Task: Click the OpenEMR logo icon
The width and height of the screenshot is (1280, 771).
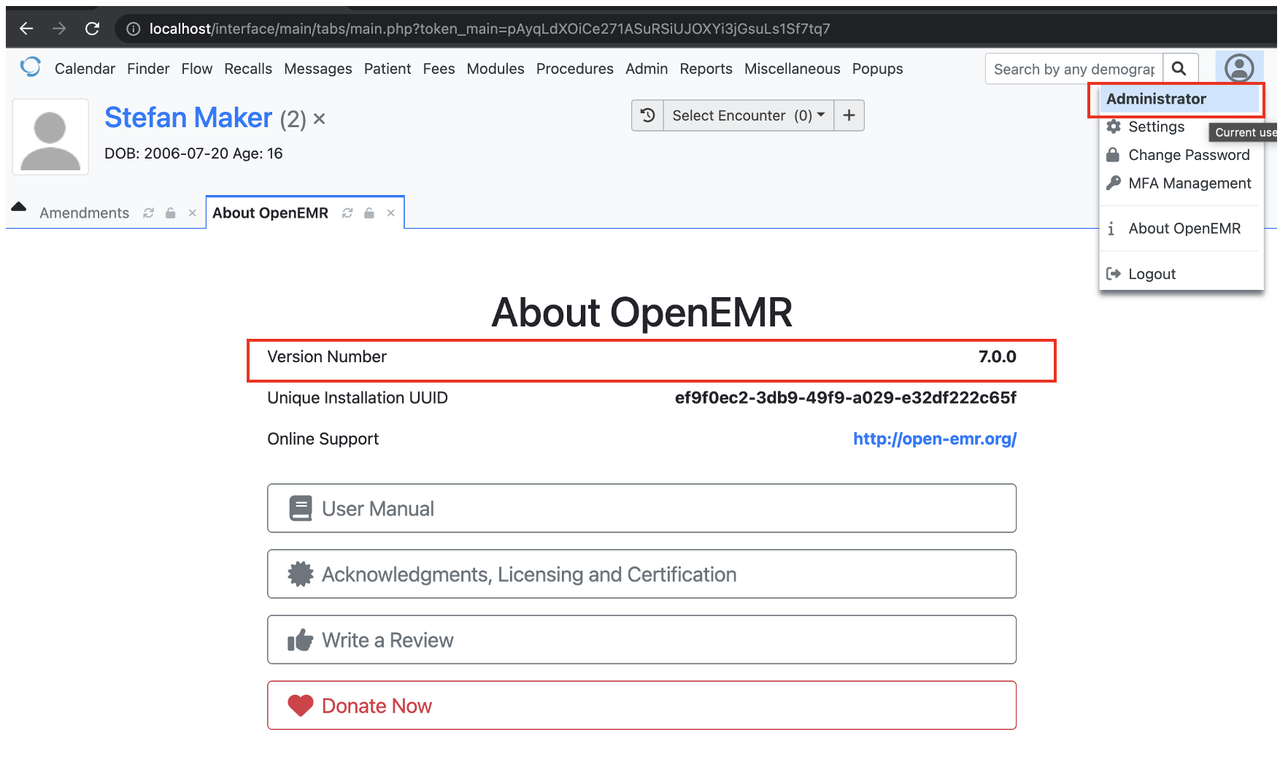Action: click(31, 67)
